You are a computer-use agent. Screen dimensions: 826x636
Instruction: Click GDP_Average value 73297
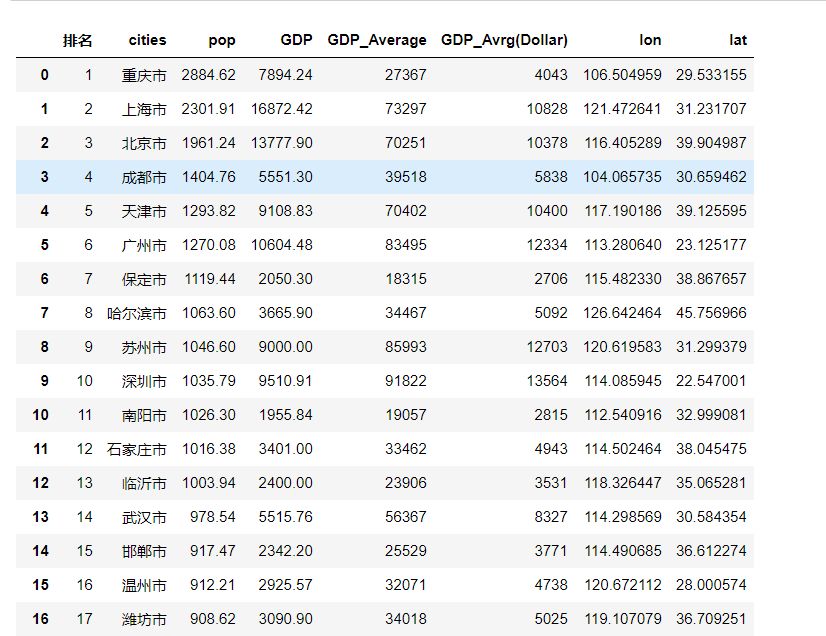pyautogui.click(x=406, y=109)
